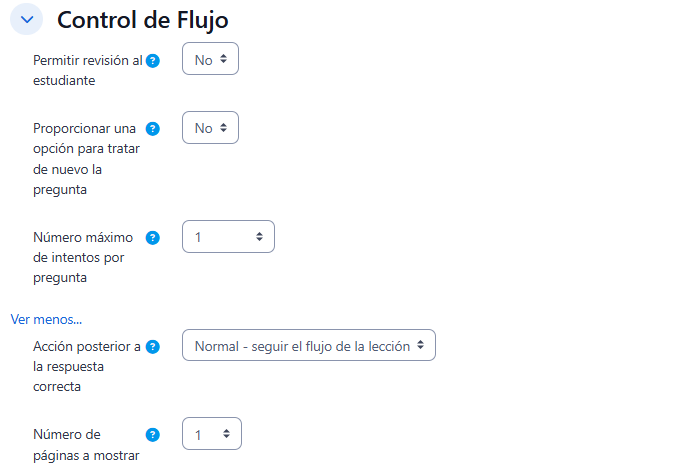View help for Acción posterior a la respuesta
This screenshot has height=471, width=677.
tap(153, 347)
